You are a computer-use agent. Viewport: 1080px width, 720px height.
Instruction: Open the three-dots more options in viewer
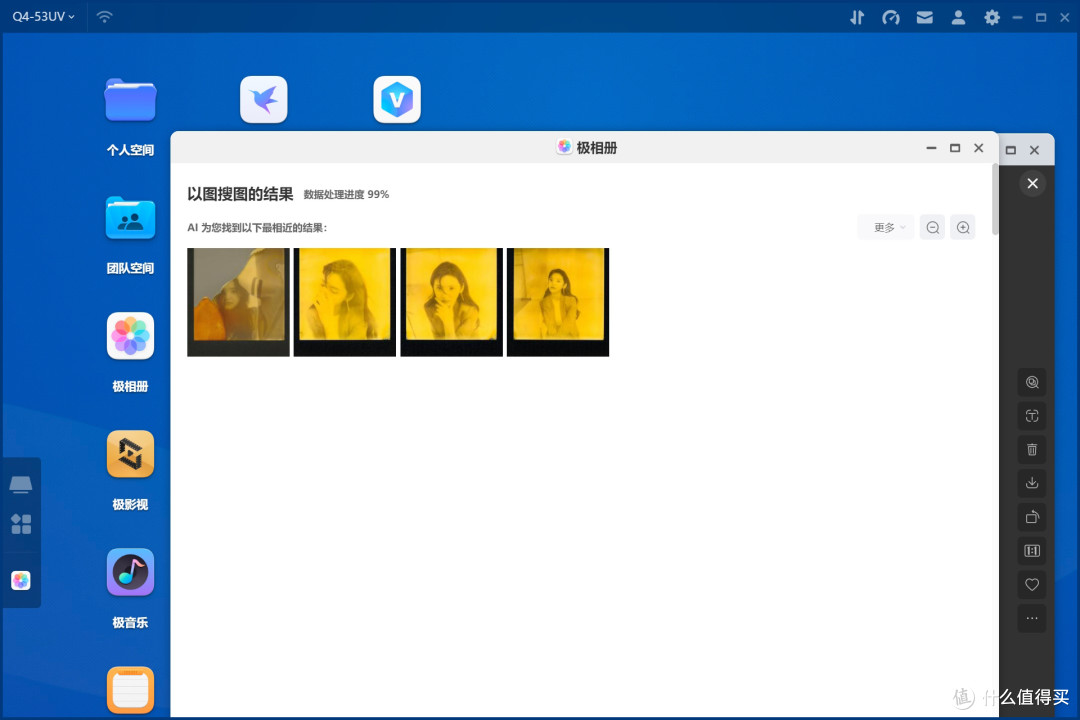point(1032,618)
